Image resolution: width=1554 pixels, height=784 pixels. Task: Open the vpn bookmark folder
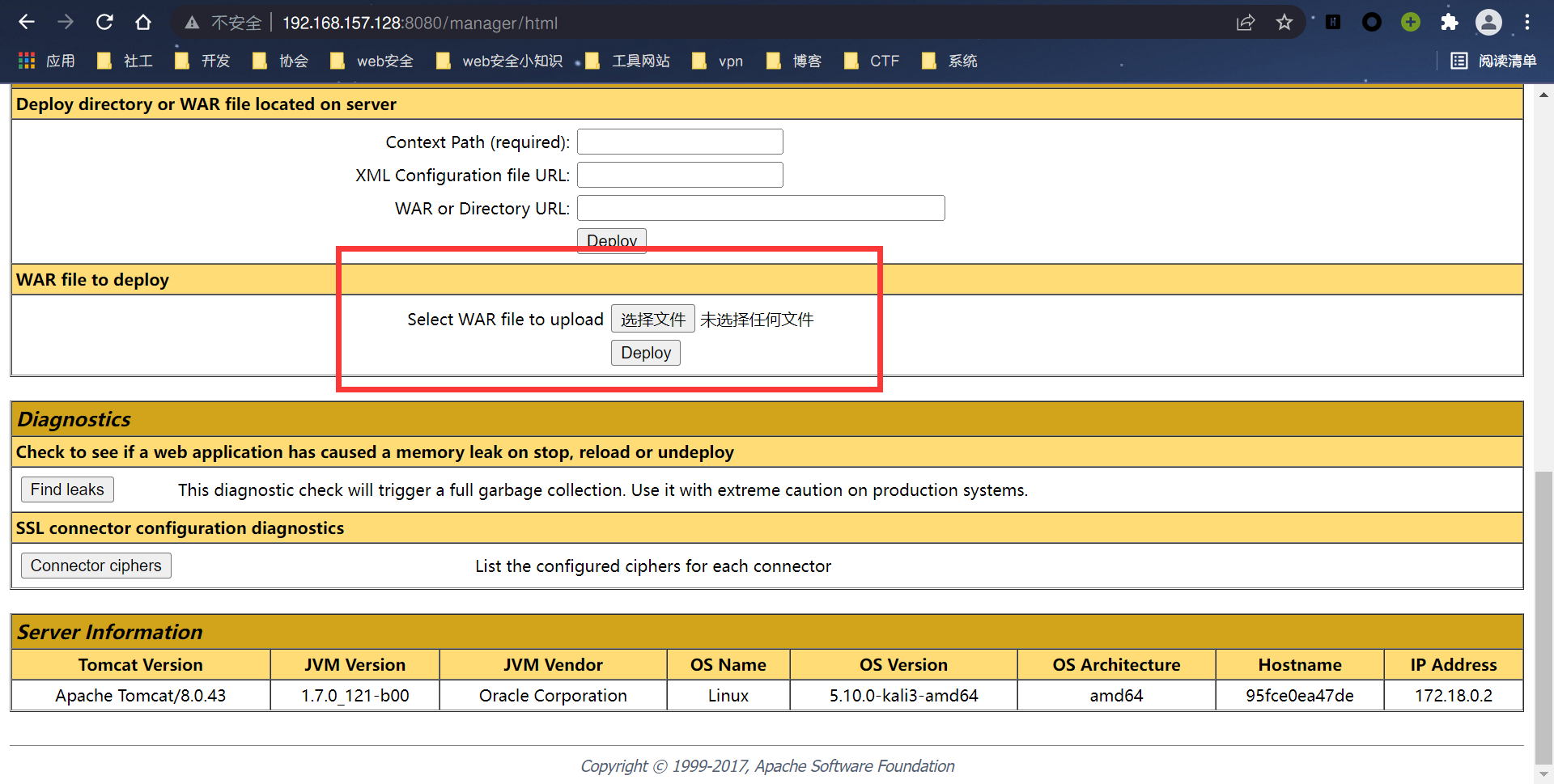(718, 61)
